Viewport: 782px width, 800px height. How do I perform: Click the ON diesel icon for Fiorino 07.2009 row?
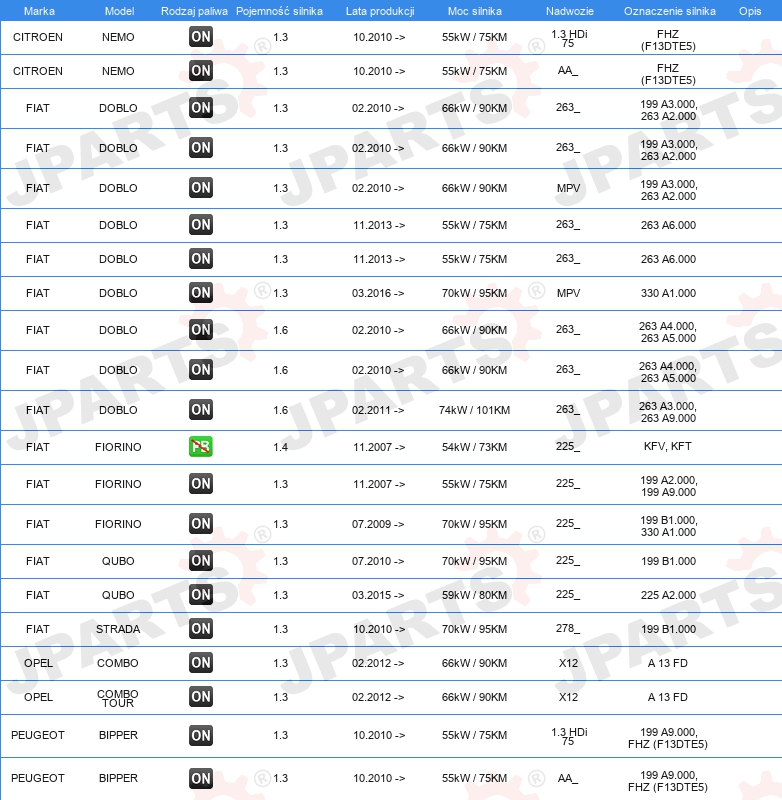(x=200, y=524)
